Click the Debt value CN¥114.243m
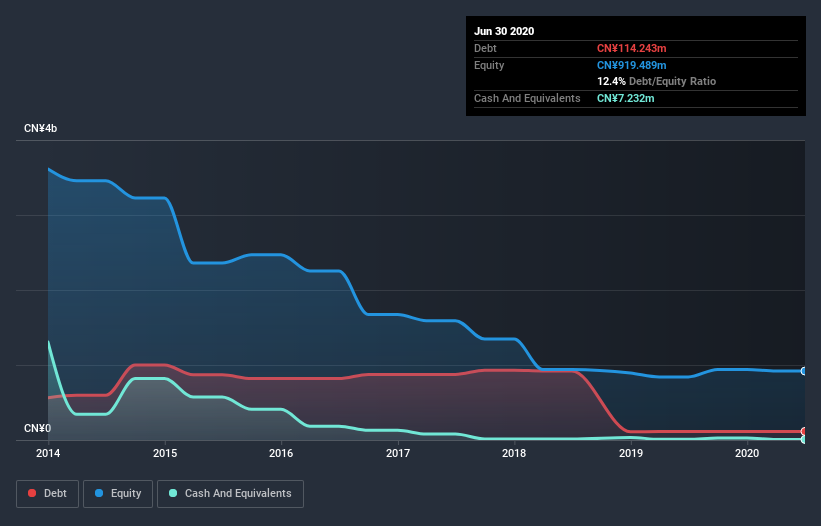The image size is (821, 526). tap(631, 48)
